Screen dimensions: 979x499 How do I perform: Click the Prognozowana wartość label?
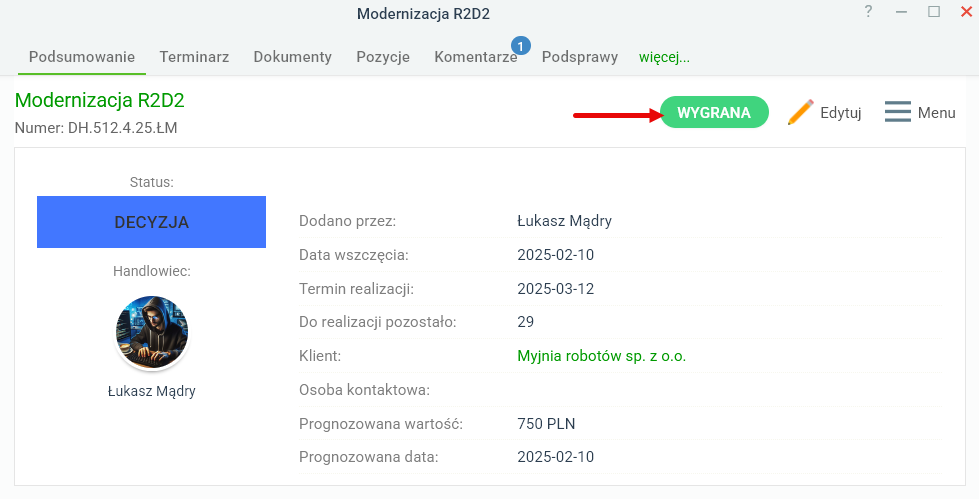click(x=381, y=423)
